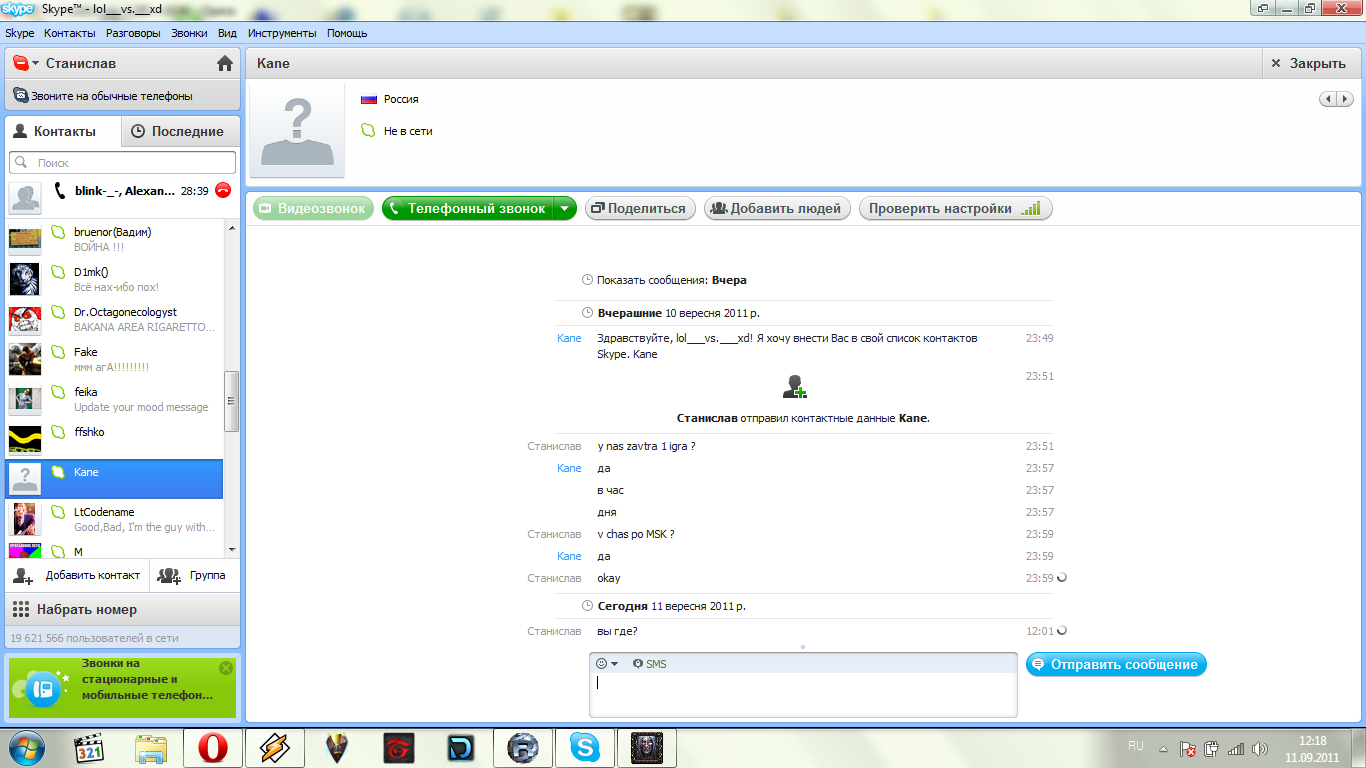The width and height of the screenshot is (1366, 768).
Task: Click the contacts Поиск search field
Action: (123, 162)
